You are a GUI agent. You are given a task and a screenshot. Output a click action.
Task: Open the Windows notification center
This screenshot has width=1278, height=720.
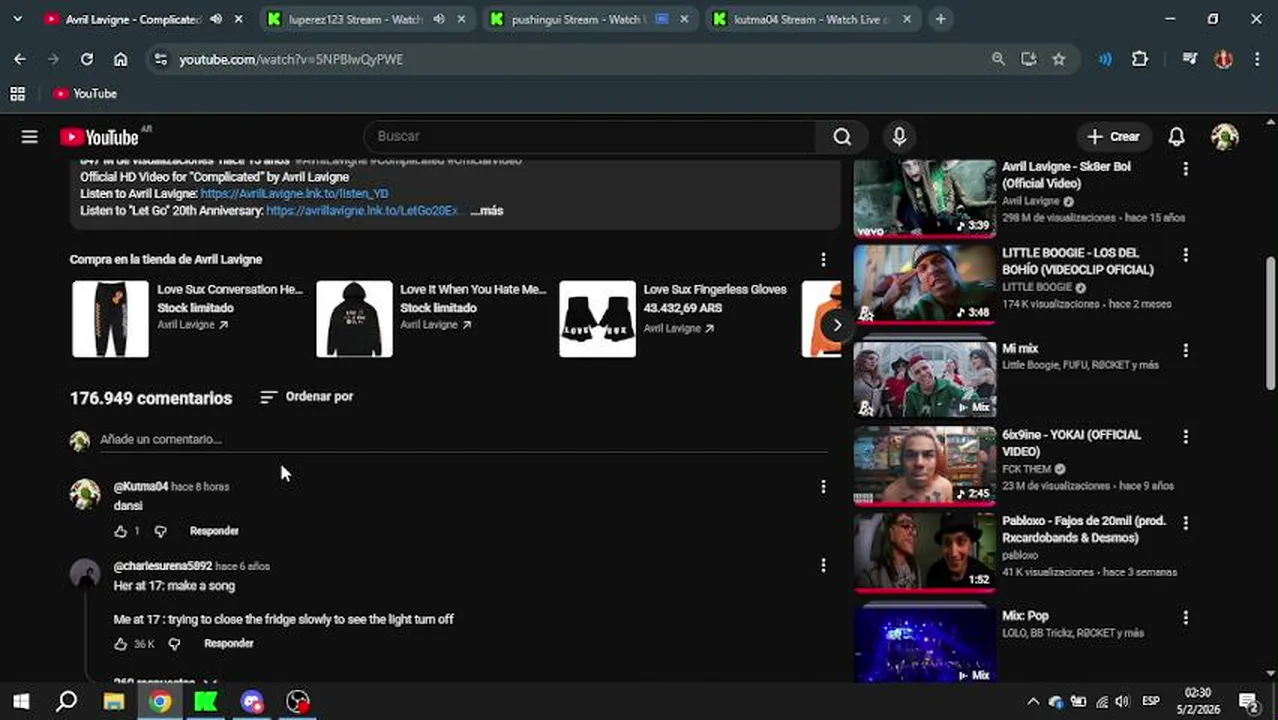1248,701
